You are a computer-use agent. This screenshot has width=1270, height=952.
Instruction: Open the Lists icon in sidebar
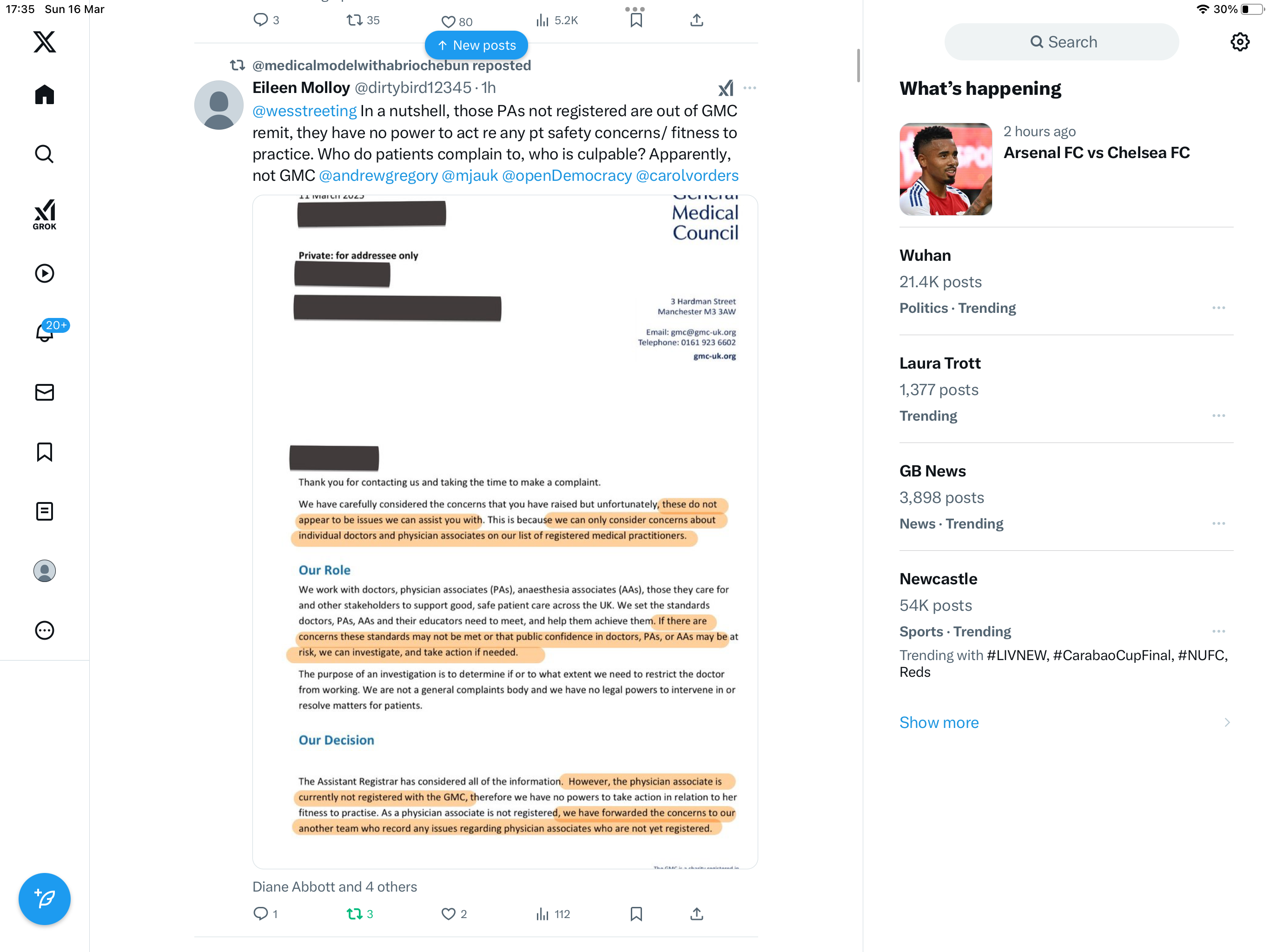coord(44,511)
